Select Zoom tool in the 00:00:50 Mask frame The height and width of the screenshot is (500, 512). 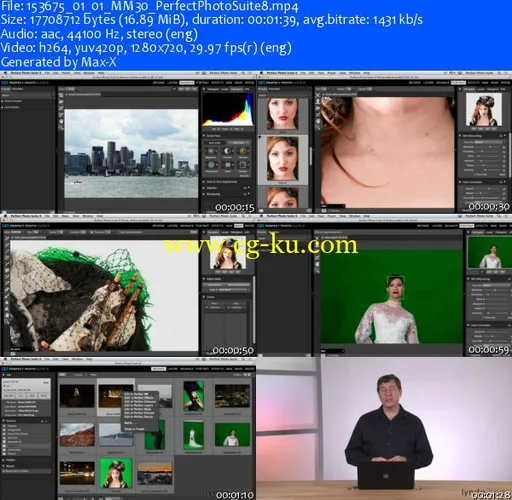pyautogui.click(x=6, y=321)
